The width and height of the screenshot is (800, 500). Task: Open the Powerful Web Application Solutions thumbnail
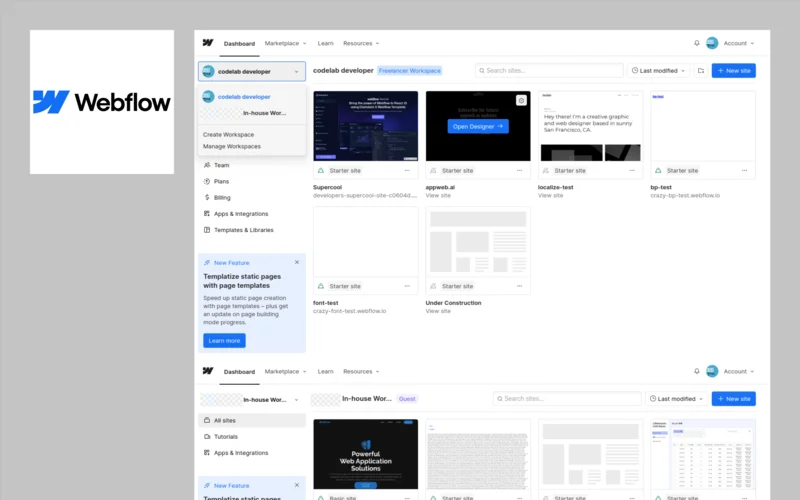coord(366,454)
